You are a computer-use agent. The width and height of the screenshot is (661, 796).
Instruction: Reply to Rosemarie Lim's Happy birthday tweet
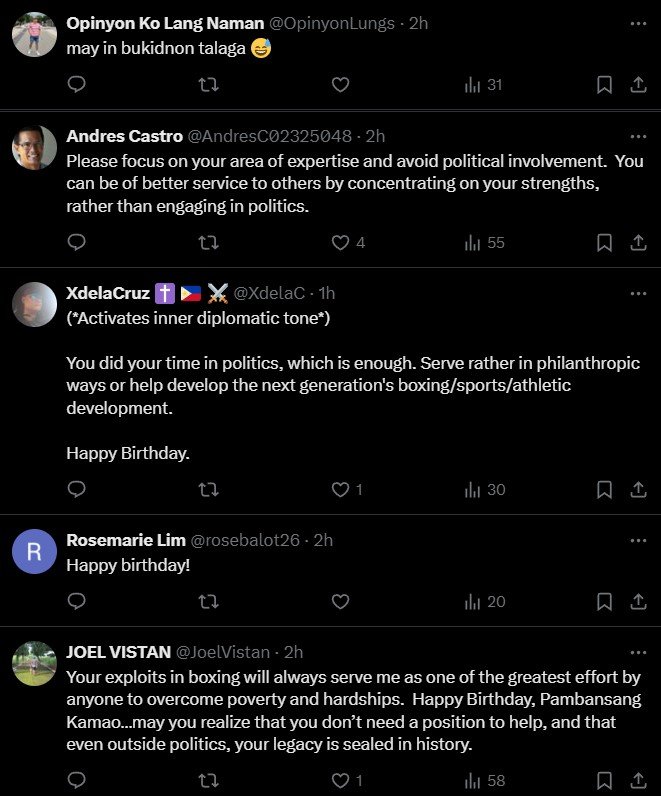coord(76,601)
